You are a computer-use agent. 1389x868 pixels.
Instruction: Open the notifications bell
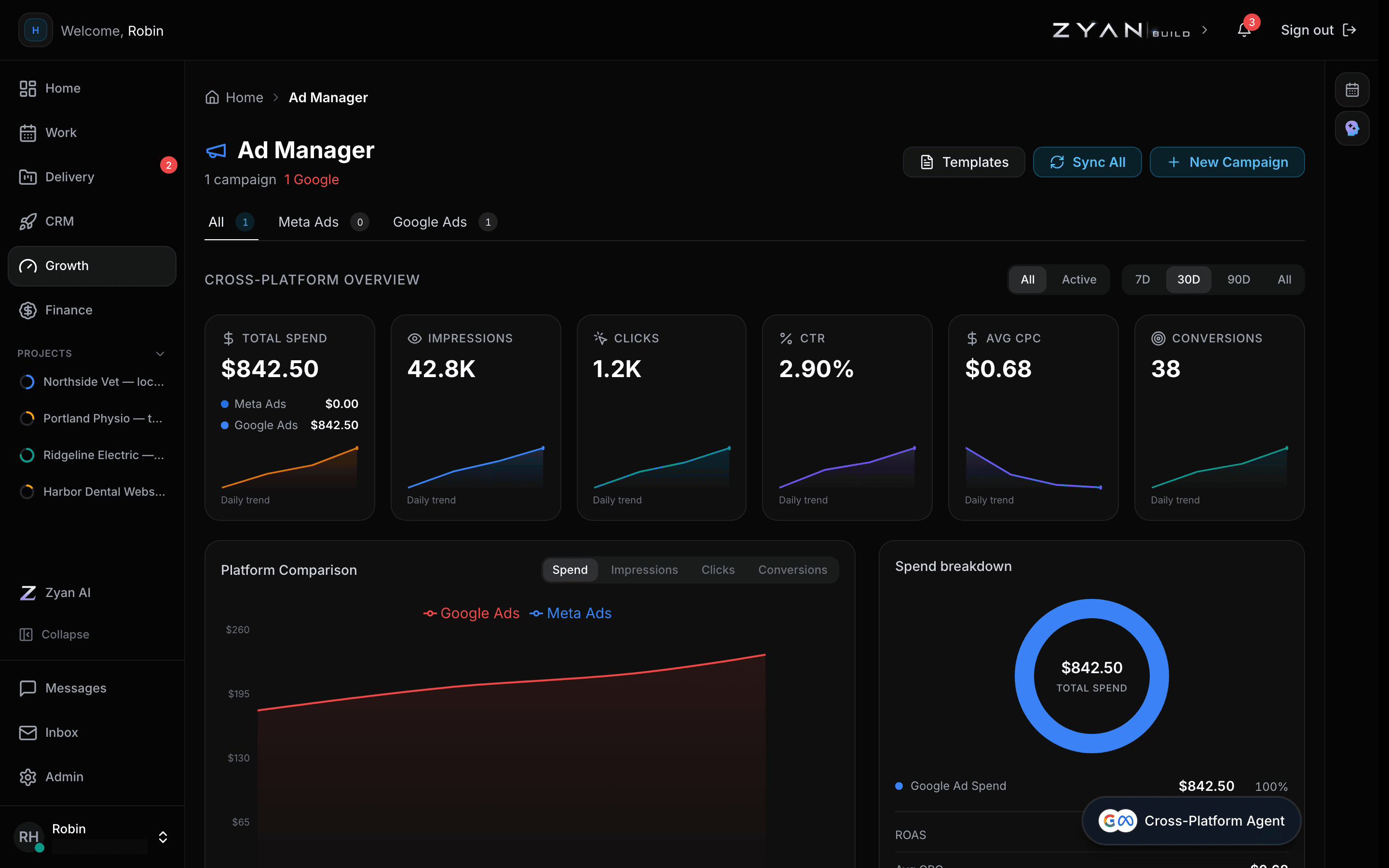tap(1244, 30)
